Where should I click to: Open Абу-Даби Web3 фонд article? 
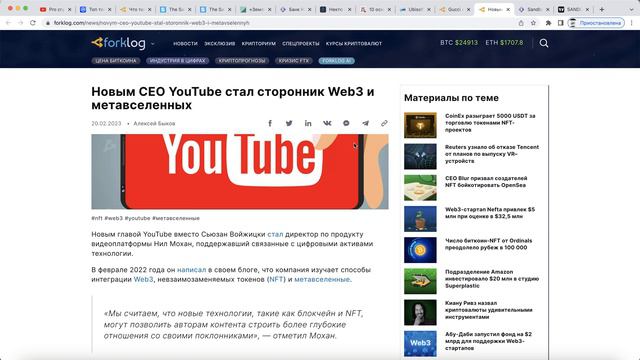(x=489, y=341)
